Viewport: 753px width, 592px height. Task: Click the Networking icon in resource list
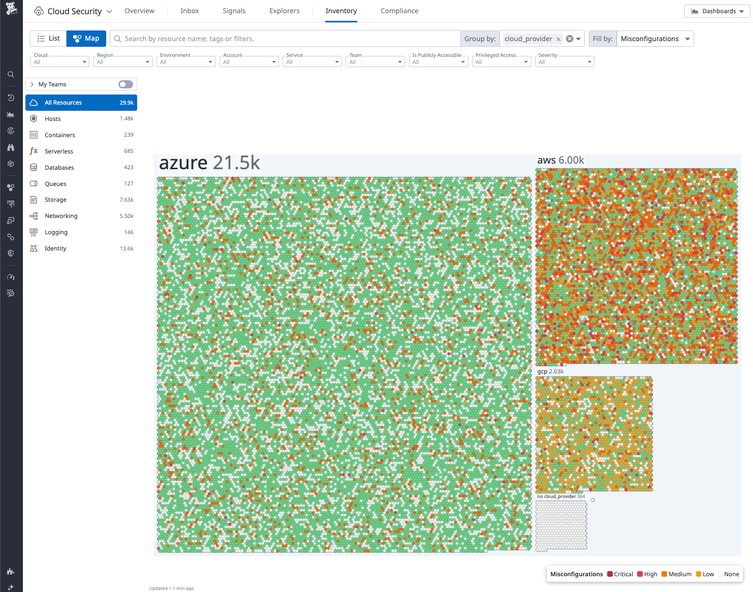34,216
